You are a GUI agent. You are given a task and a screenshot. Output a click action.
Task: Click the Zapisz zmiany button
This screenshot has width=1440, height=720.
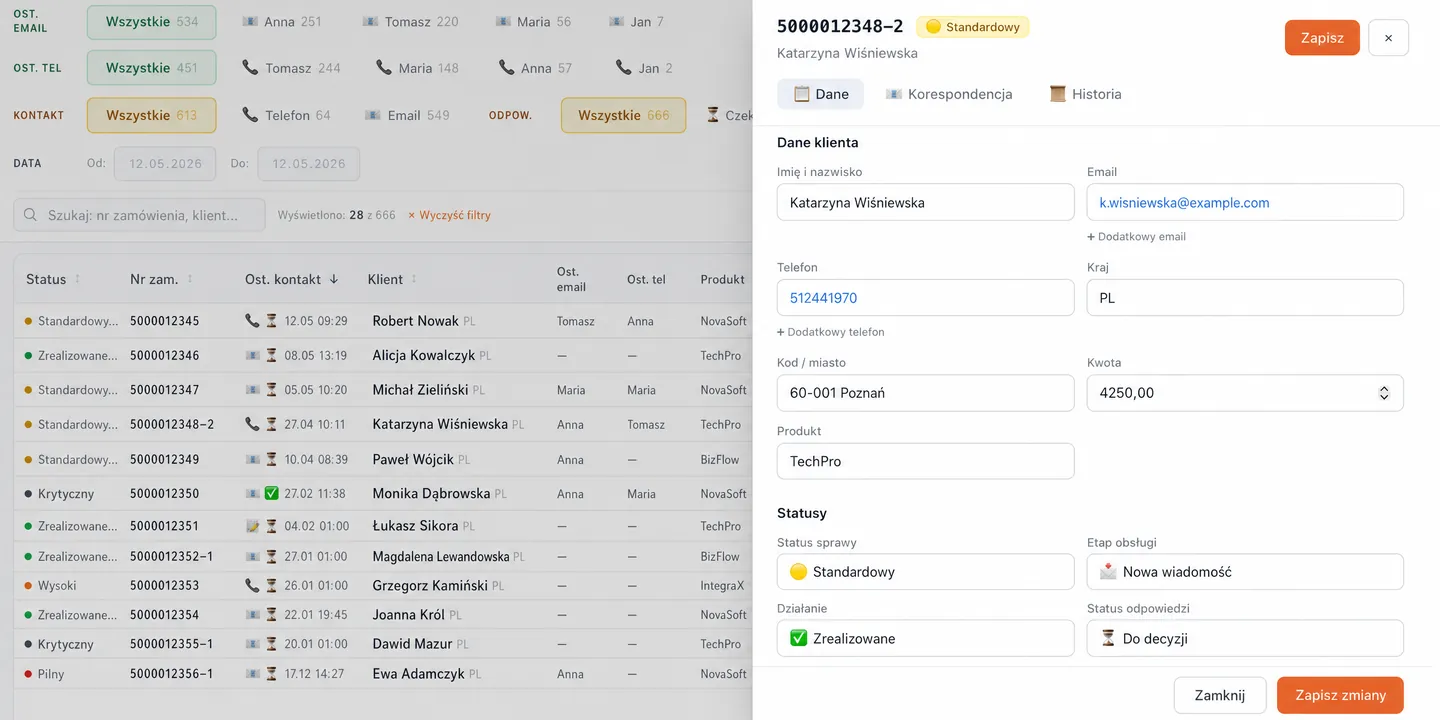[1340, 695]
